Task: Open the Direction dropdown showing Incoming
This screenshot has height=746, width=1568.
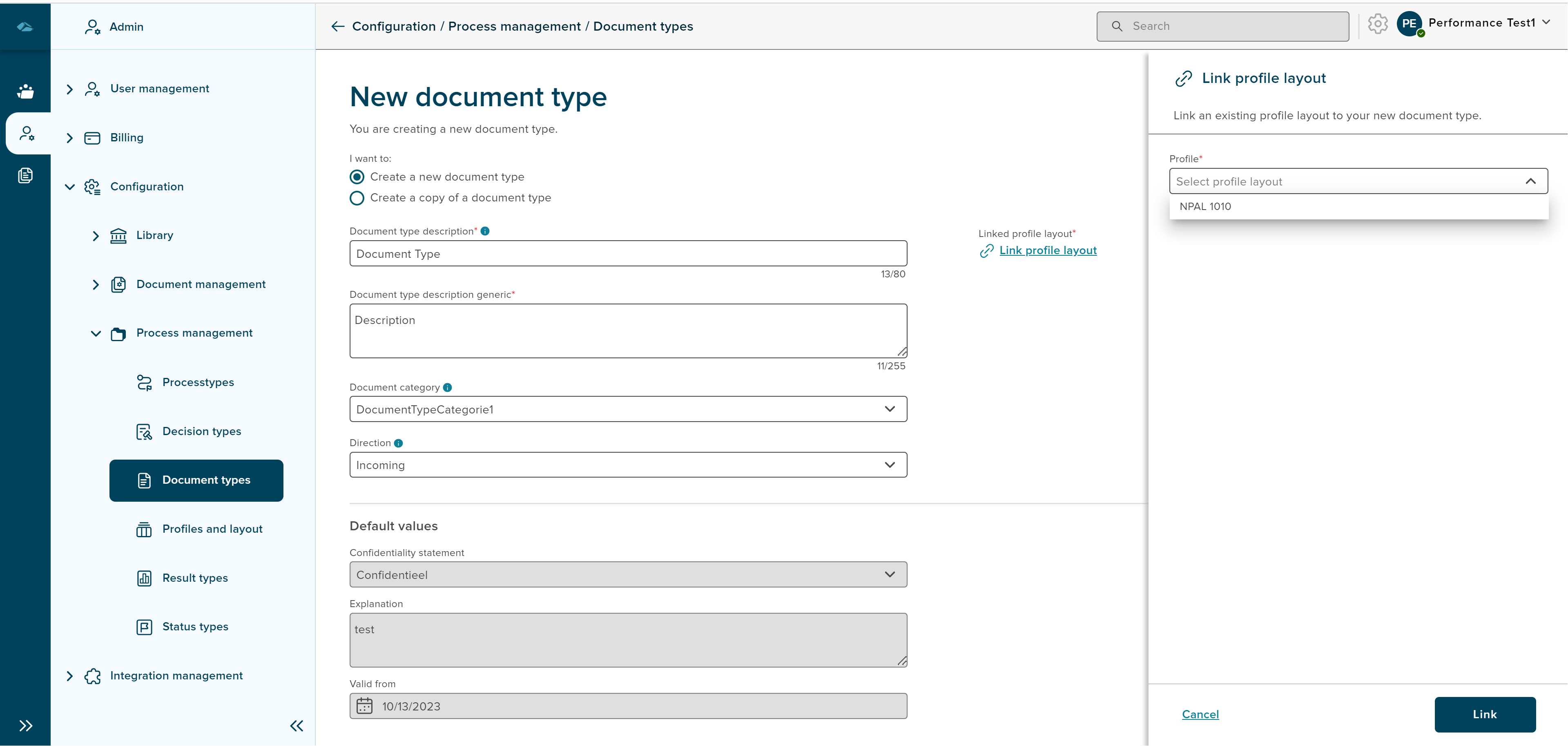Action: [889, 465]
